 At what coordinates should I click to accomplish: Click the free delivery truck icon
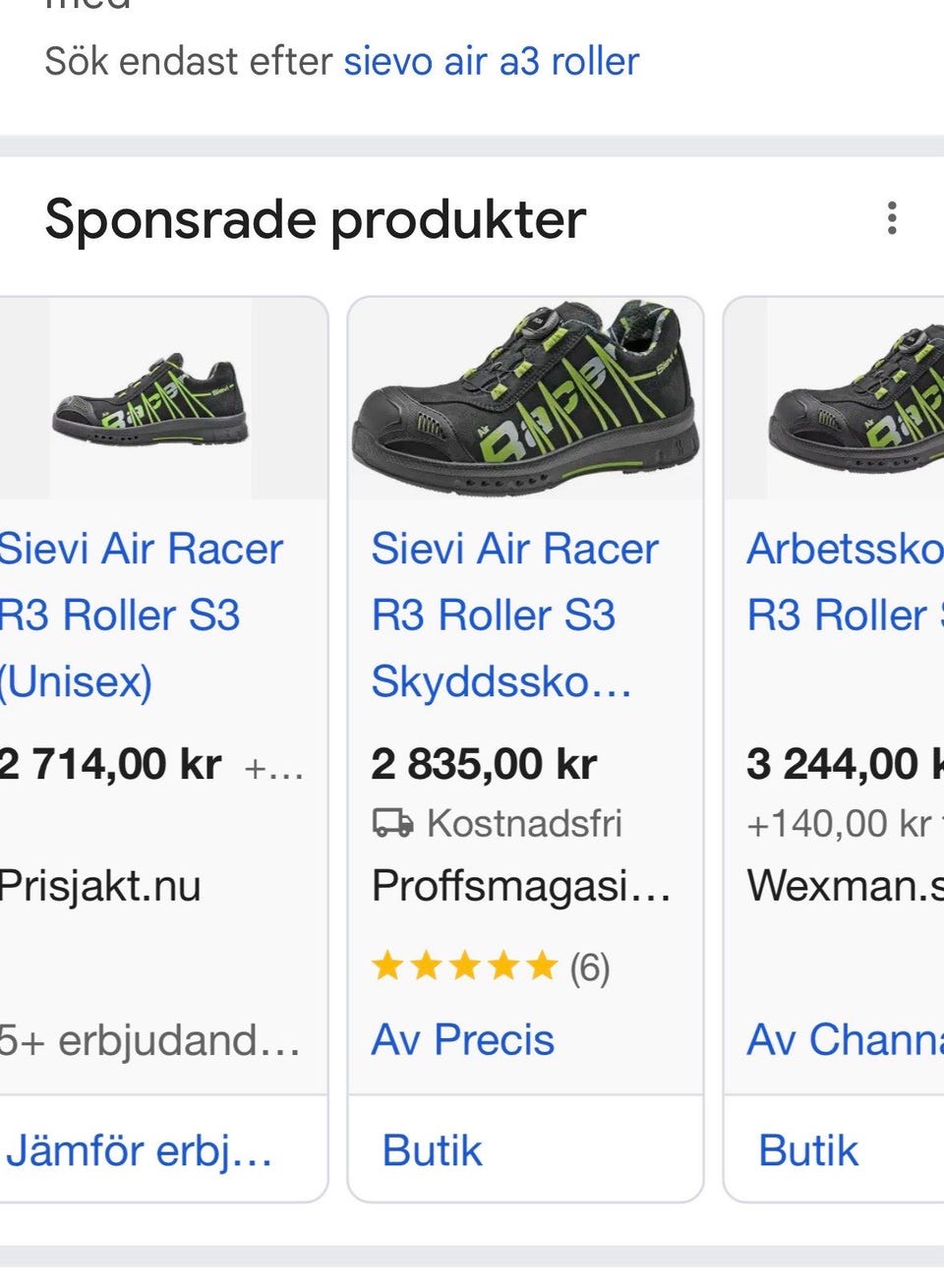pos(392,823)
